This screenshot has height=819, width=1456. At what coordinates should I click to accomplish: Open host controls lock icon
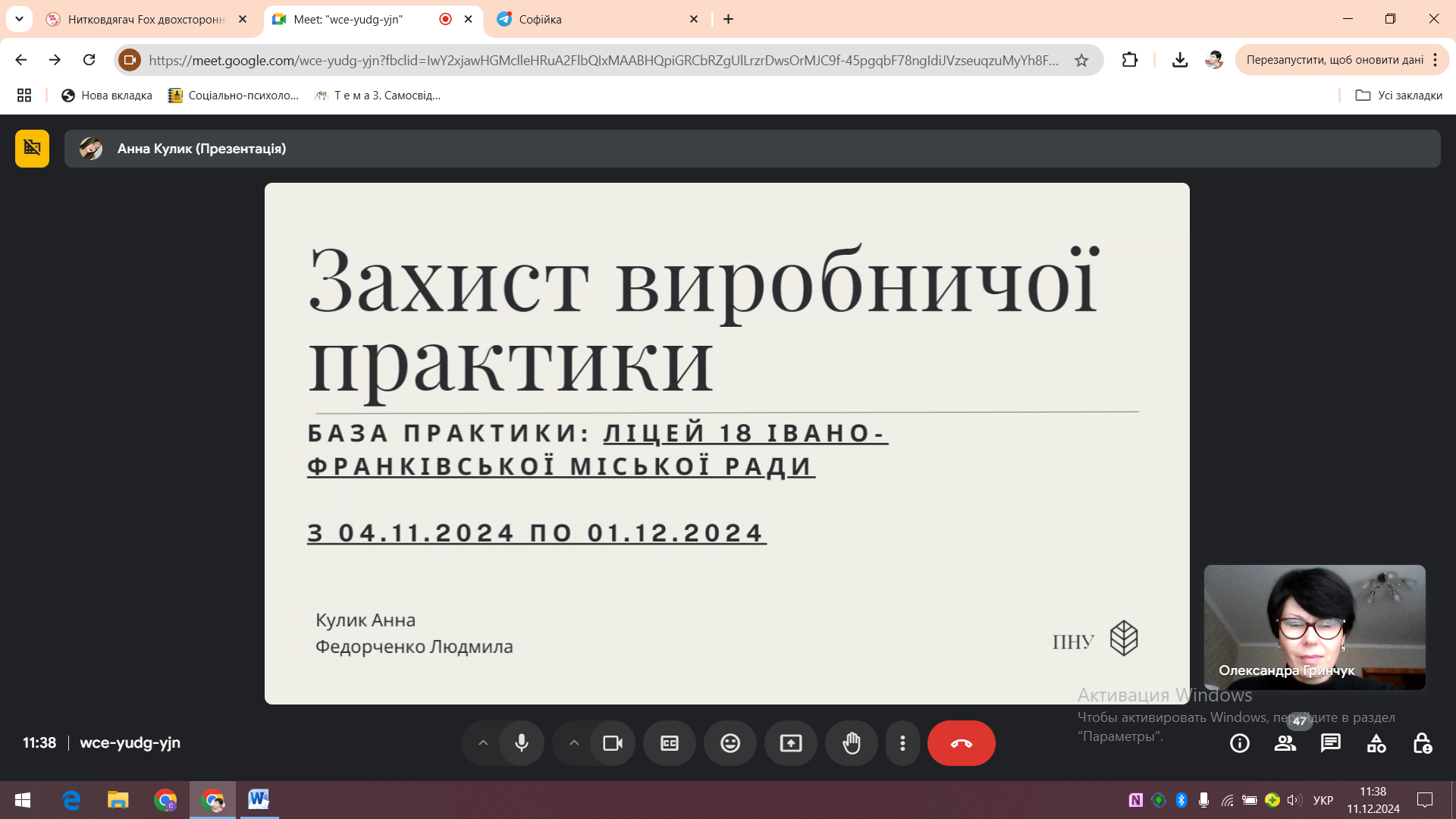(1422, 743)
